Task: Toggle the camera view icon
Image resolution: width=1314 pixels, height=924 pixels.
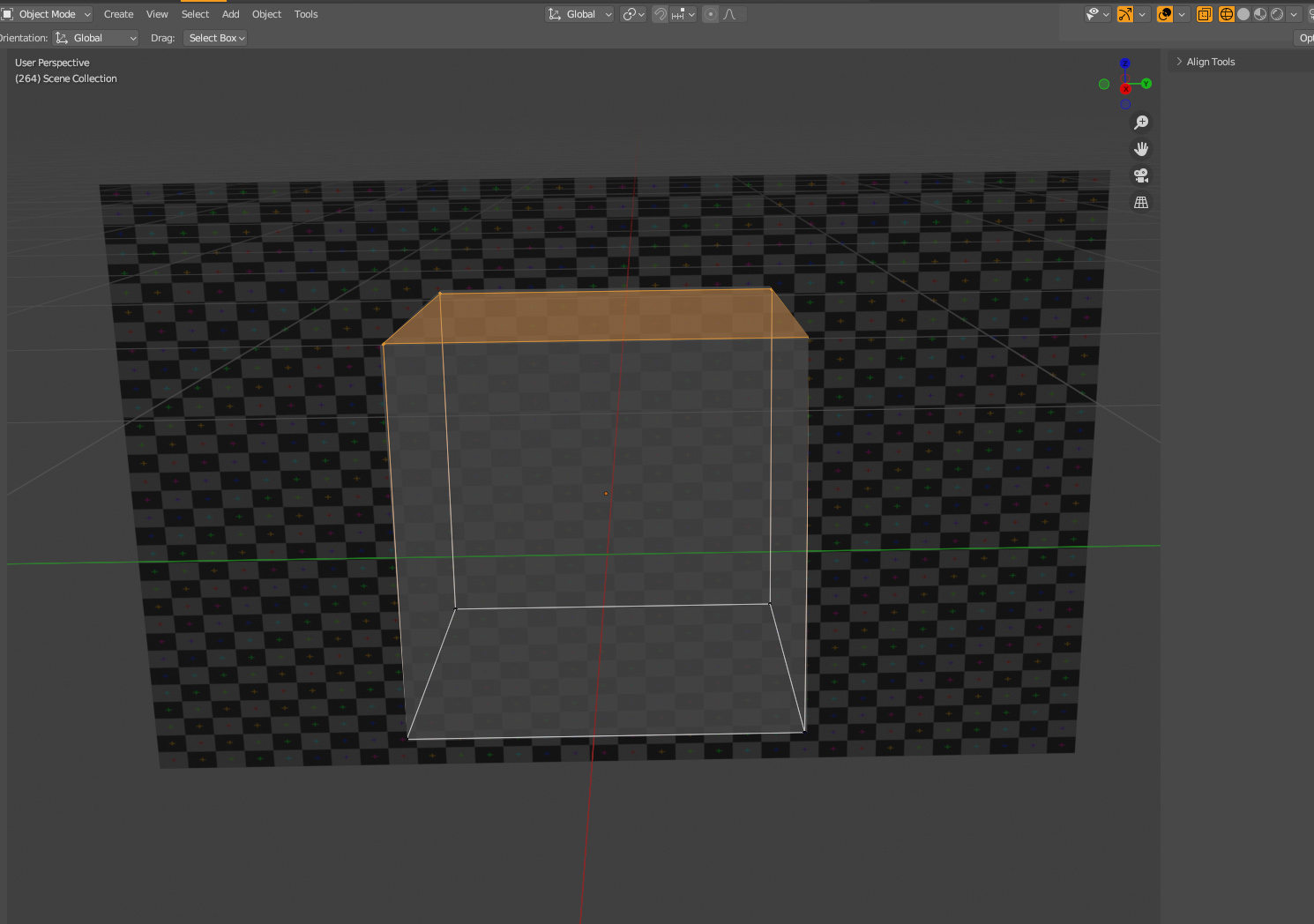Action: (1141, 175)
